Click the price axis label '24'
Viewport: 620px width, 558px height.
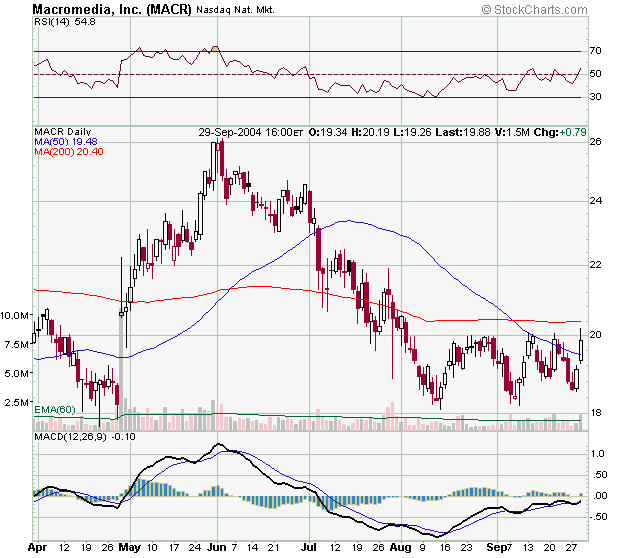coord(595,201)
